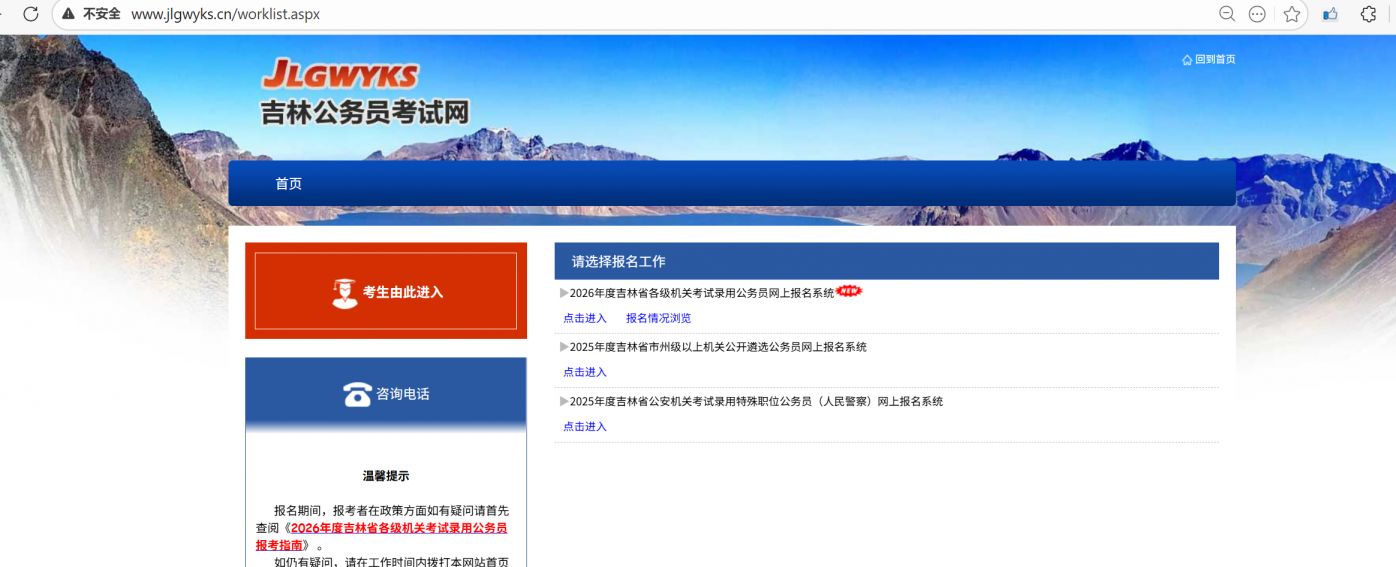Click 点击进入 under 2026年度 公务员 system
Viewport: 1396px width, 567px height.
tap(585, 318)
